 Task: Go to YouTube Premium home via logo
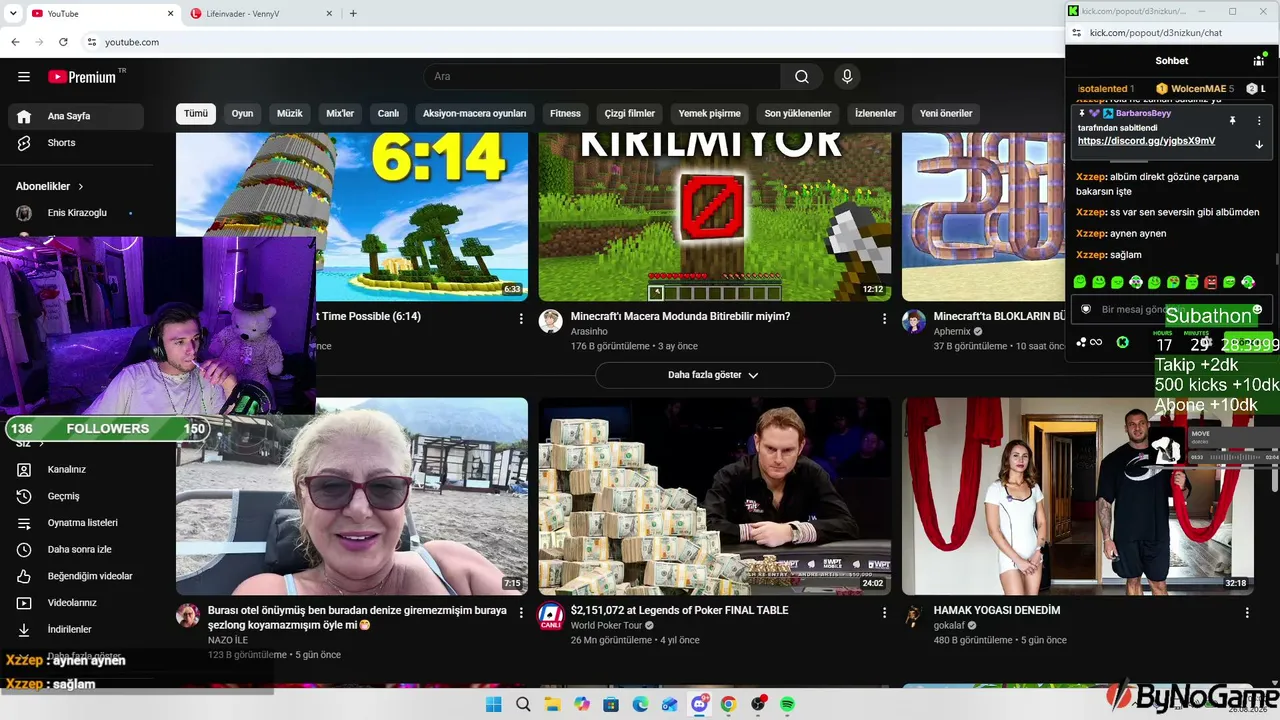(82, 77)
